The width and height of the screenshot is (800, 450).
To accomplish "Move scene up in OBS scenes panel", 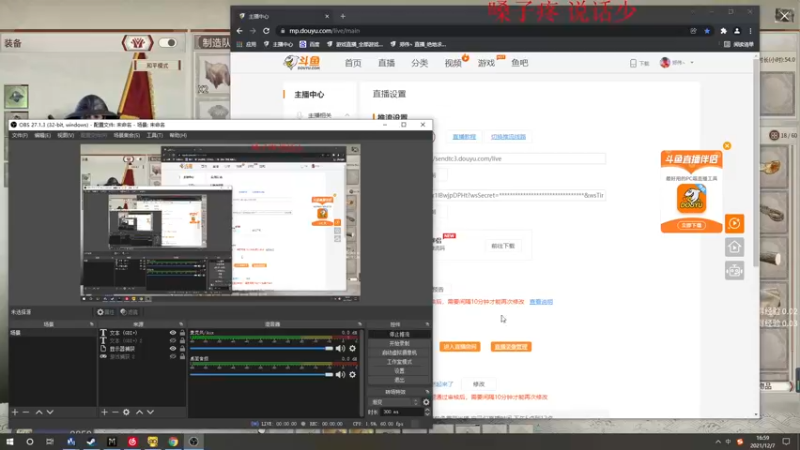I will coord(39,412).
